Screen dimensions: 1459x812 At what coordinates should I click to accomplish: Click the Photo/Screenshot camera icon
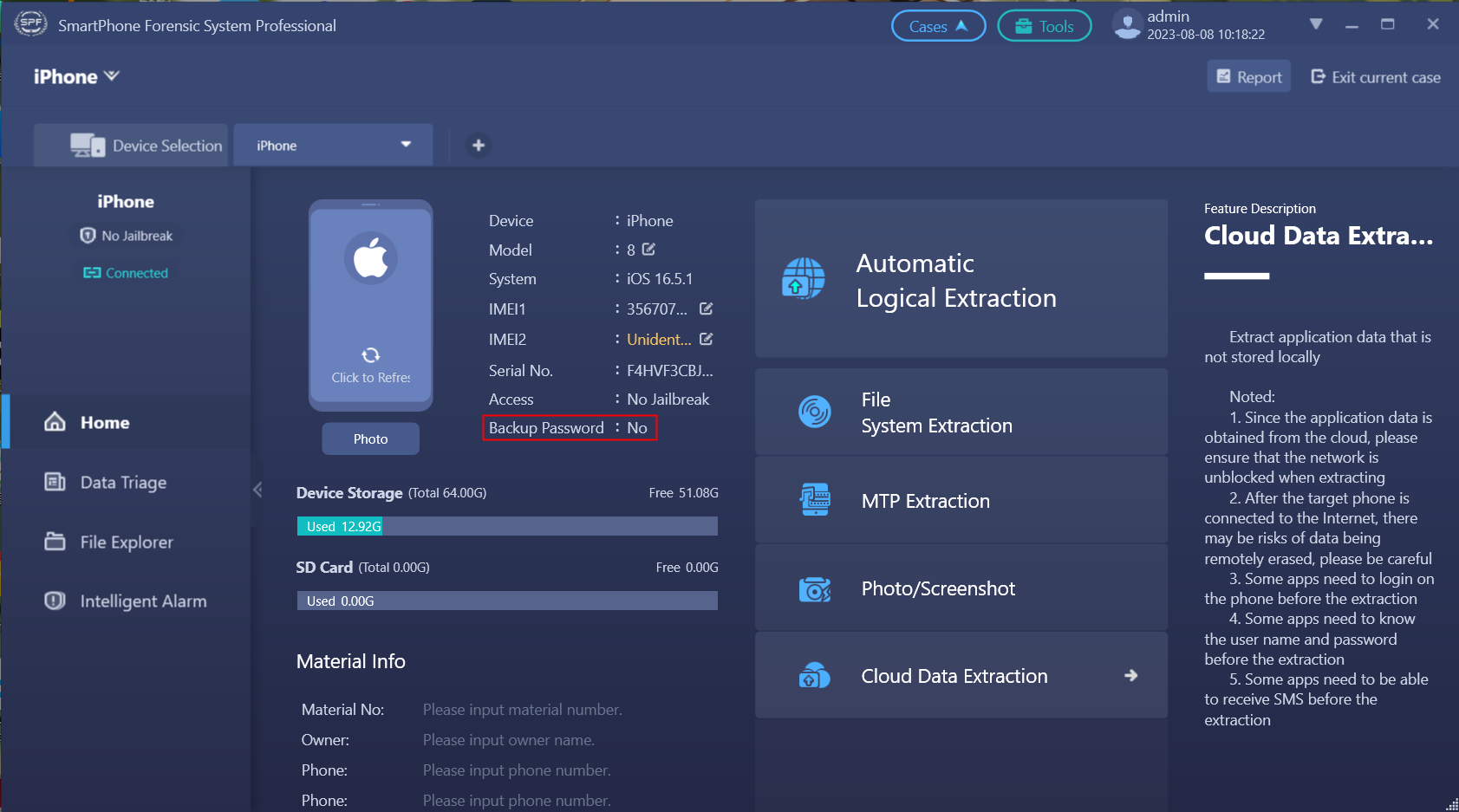[x=815, y=589]
